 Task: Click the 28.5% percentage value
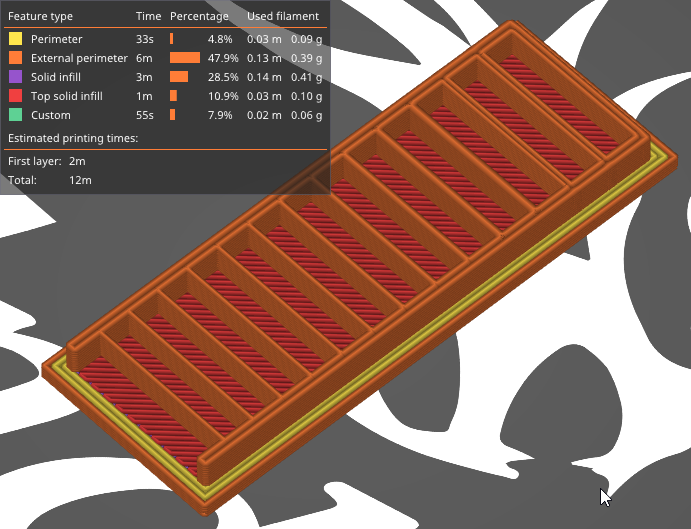click(223, 77)
